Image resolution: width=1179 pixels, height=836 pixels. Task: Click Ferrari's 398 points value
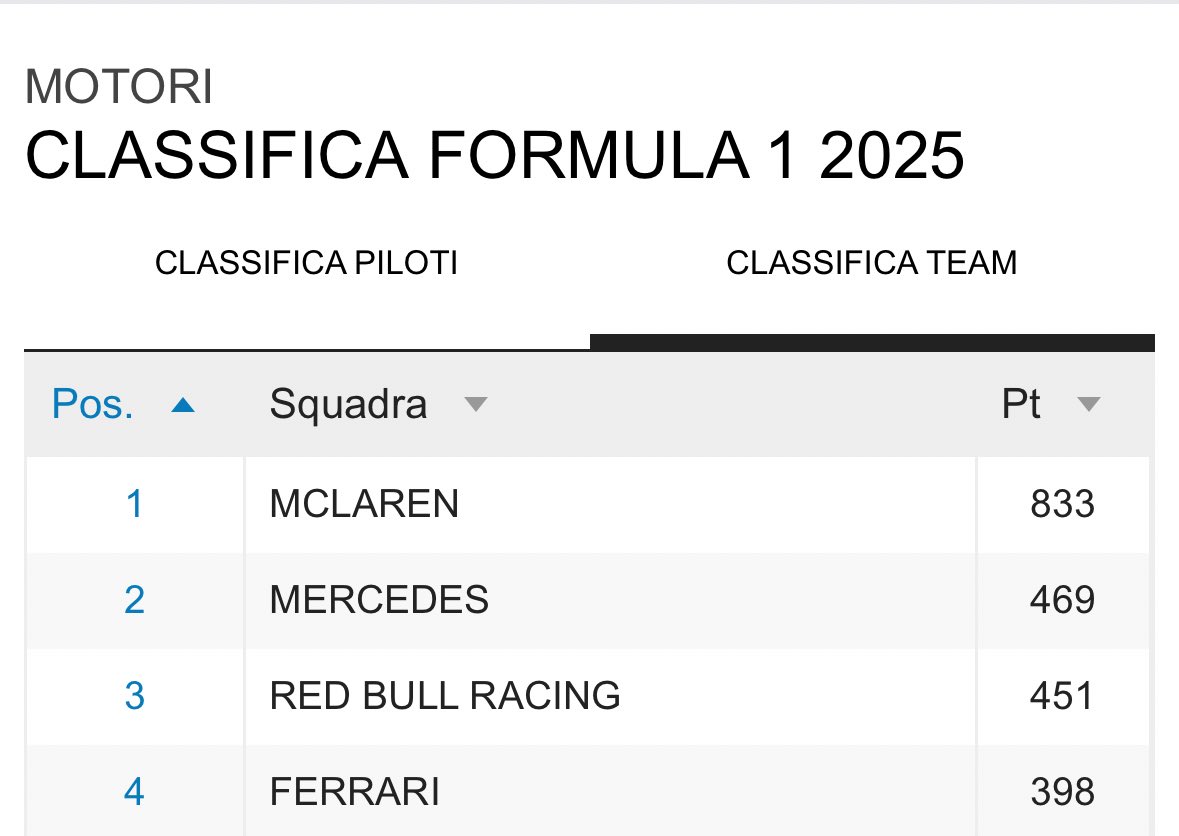pyautogui.click(x=1062, y=792)
